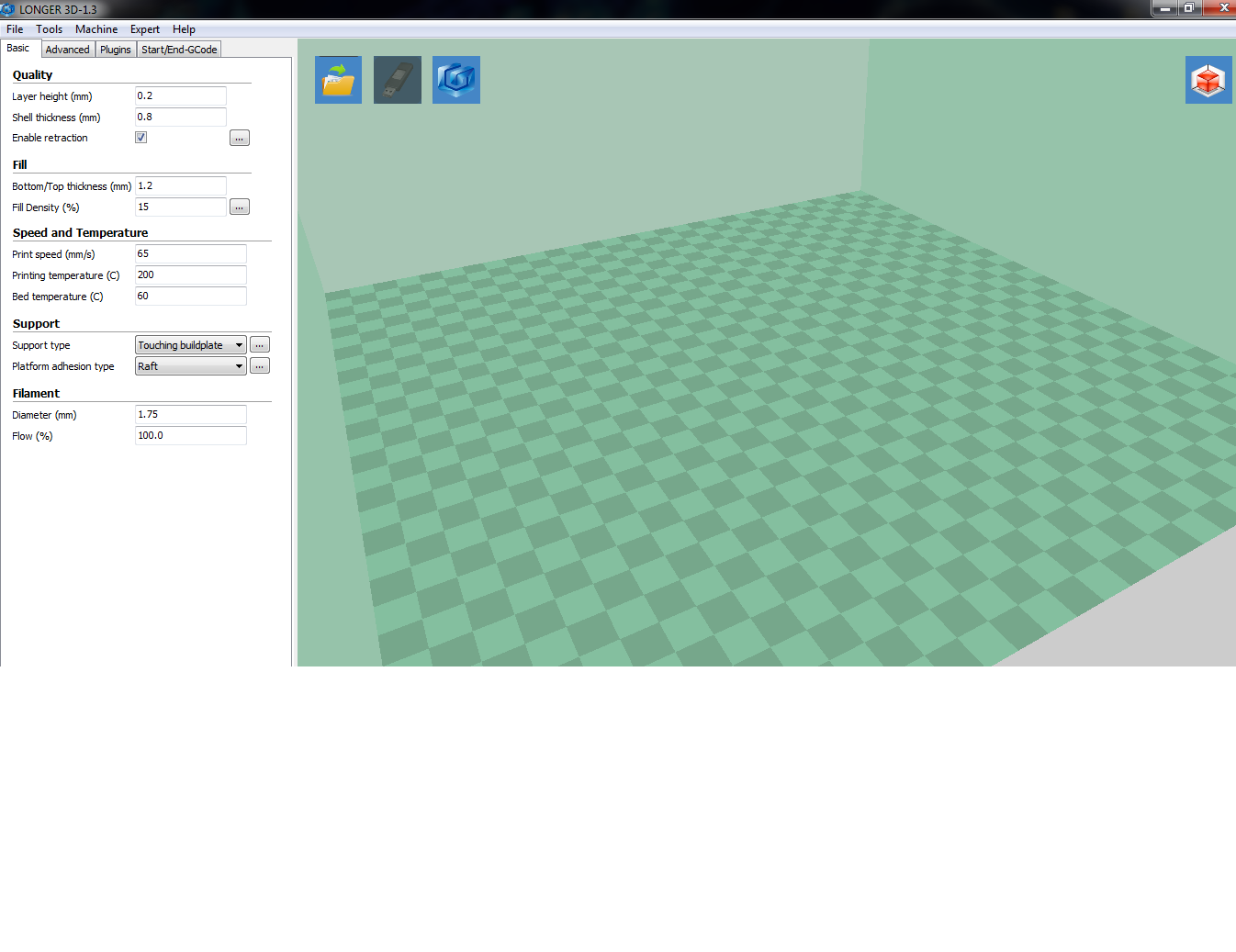Open the Plugins tab
Image resolution: width=1236 pixels, height=952 pixels.
[x=116, y=50]
